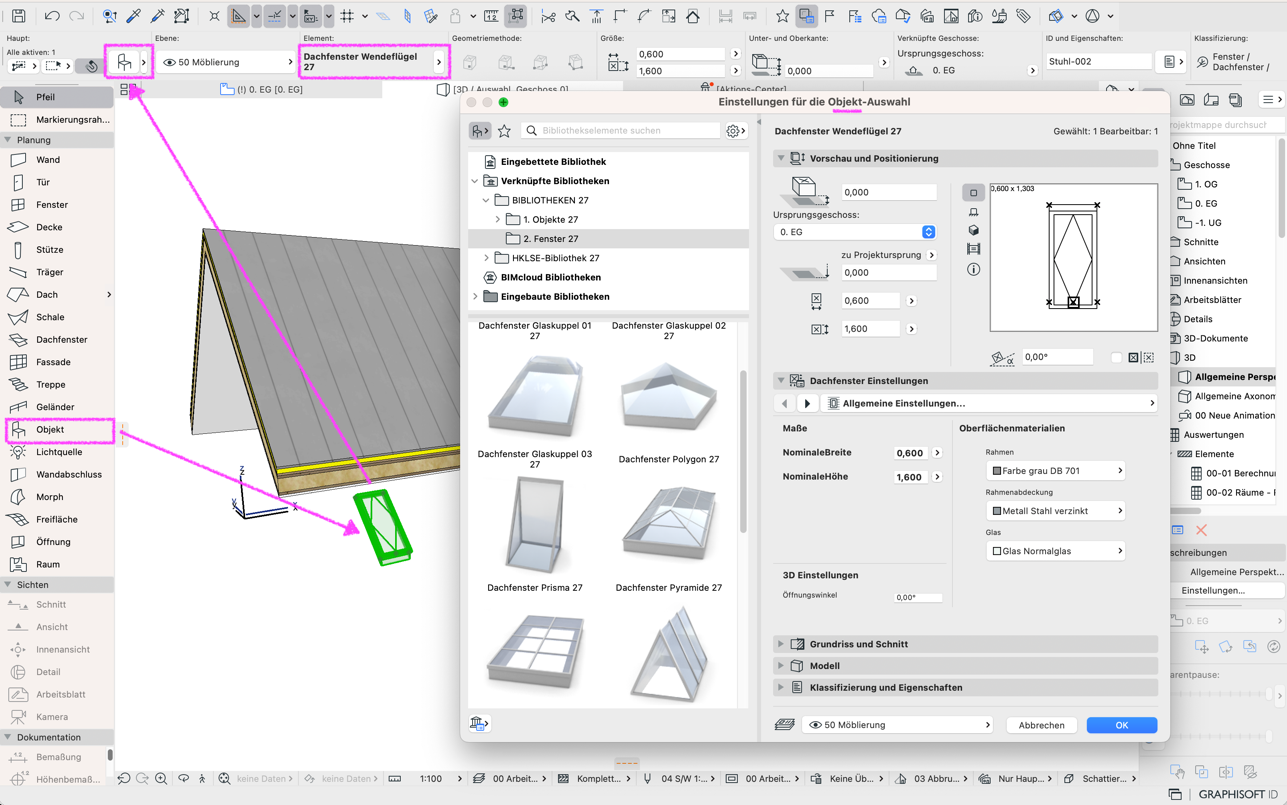Expand Klassifizierung und Eigenschaften panel
Image resolution: width=1287 pixels, height=805 pixels.
pos(780,688)
